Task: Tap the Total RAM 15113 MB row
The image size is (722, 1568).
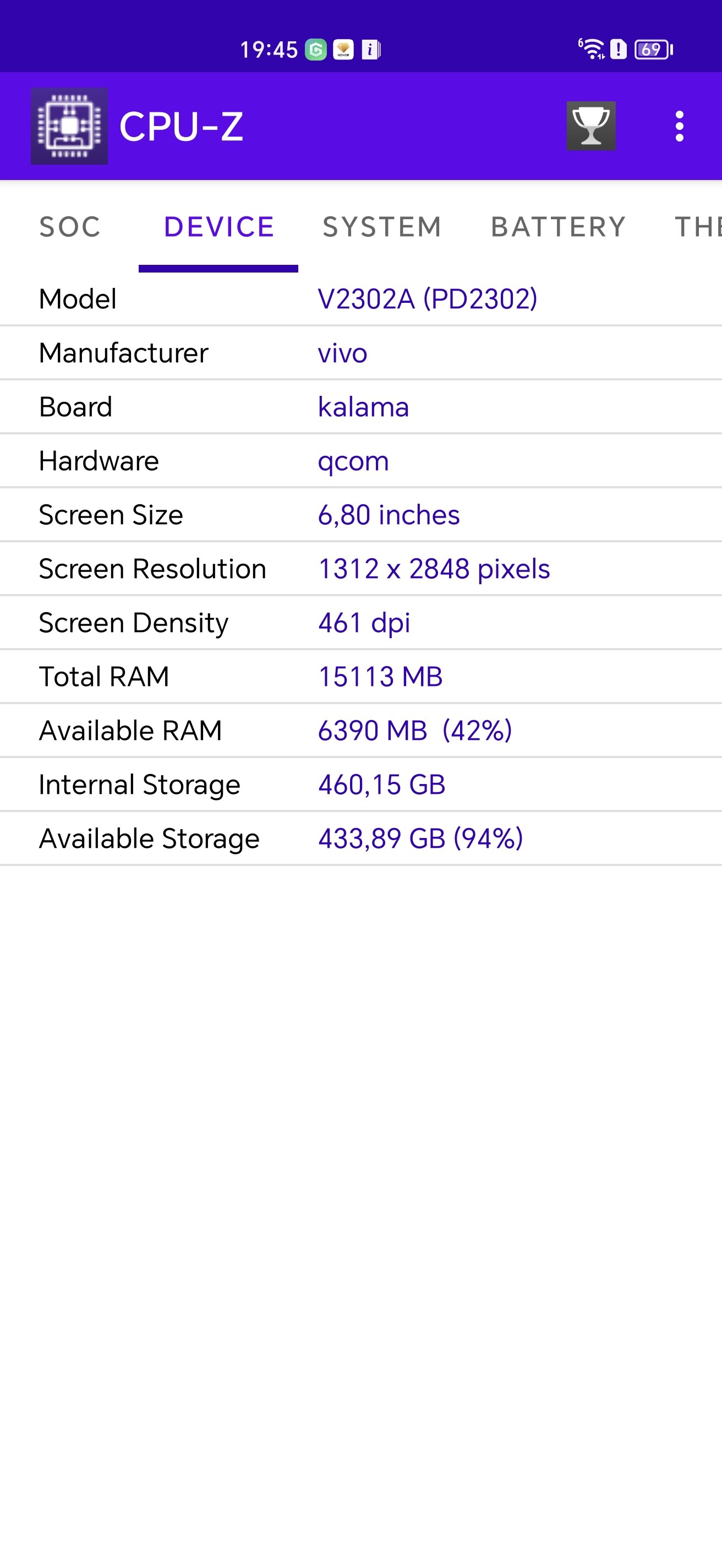Action: pyautogui.click(x=360, y=677)
